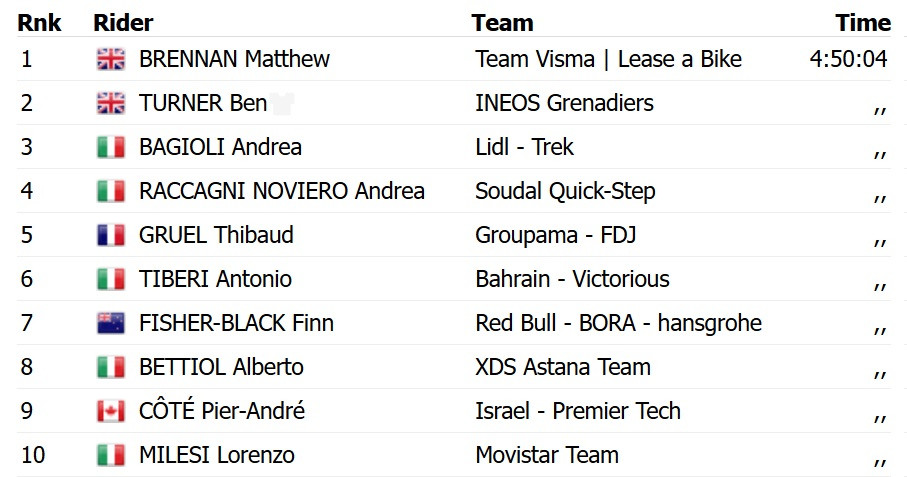Click the New Zealand flag beside Fisher-Black
This screenshot has height=477, width=907.
110,323
